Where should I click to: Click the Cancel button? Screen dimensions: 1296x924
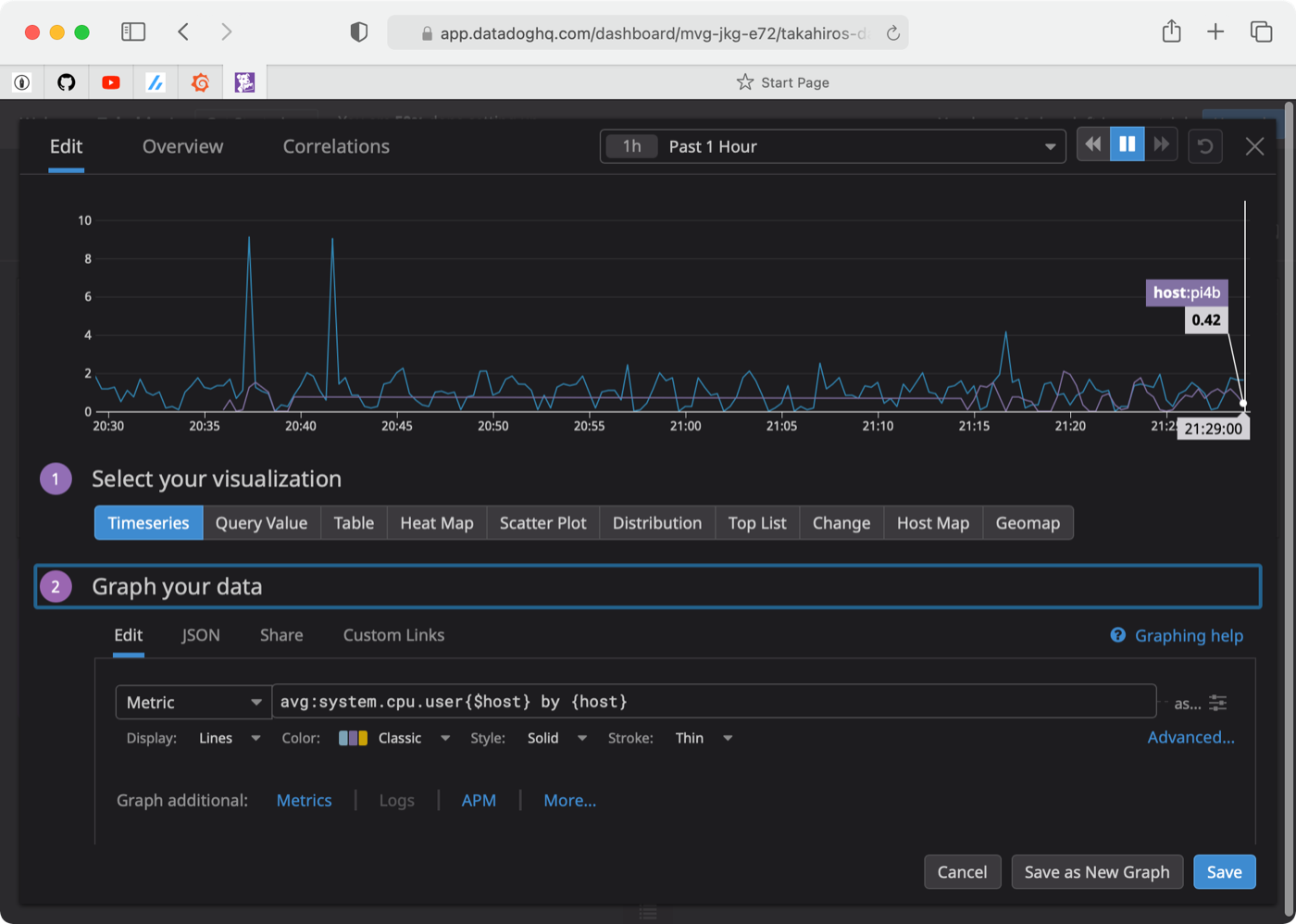click(963, 872)
